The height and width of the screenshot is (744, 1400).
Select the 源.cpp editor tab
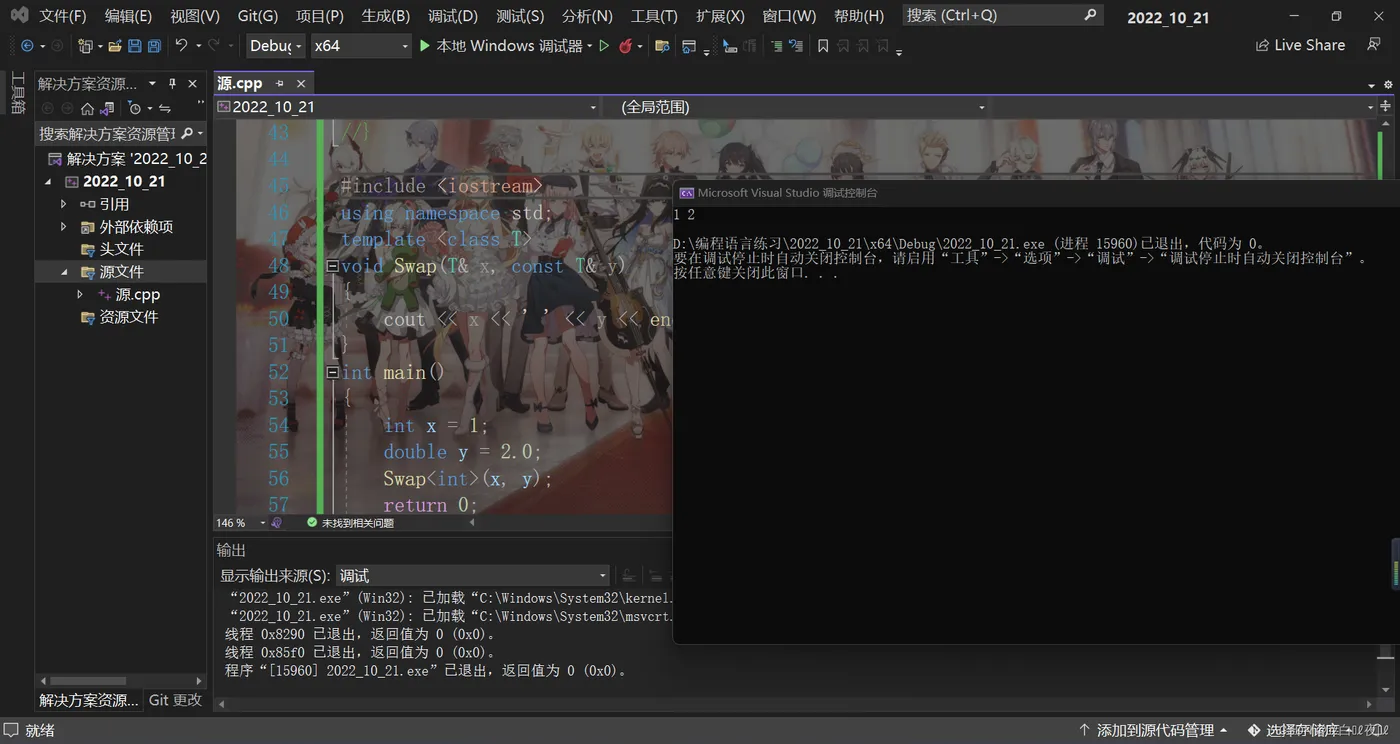(240, 84)
